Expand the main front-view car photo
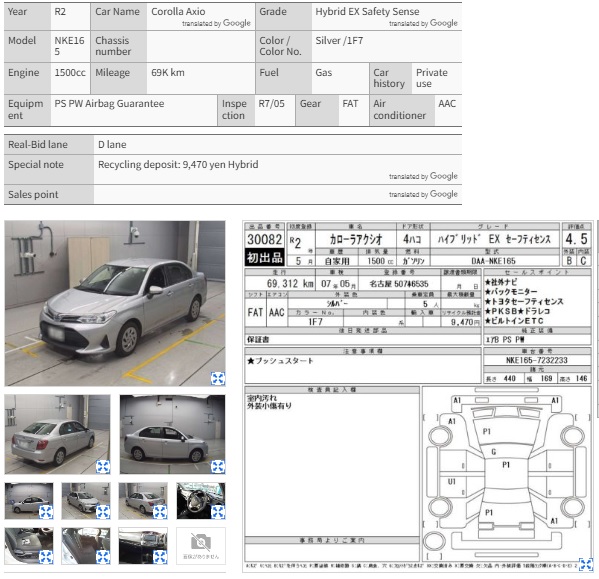Viewport: 599px width, 579px height. coord(218,378)
